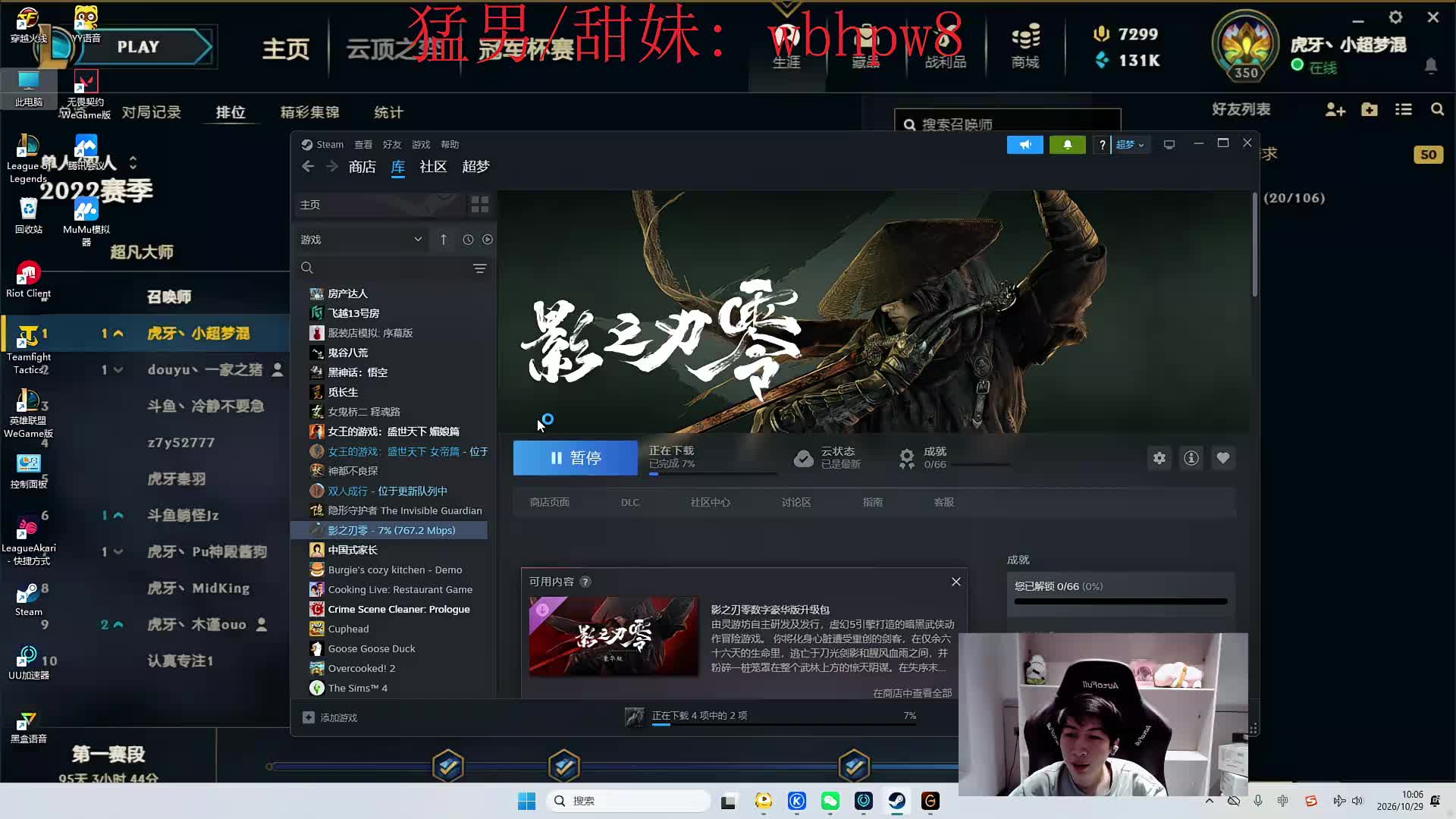Open the 查看 menu
Image resolution: width=1456 pixels, height=819 pixels.
[x=363, y=145]
